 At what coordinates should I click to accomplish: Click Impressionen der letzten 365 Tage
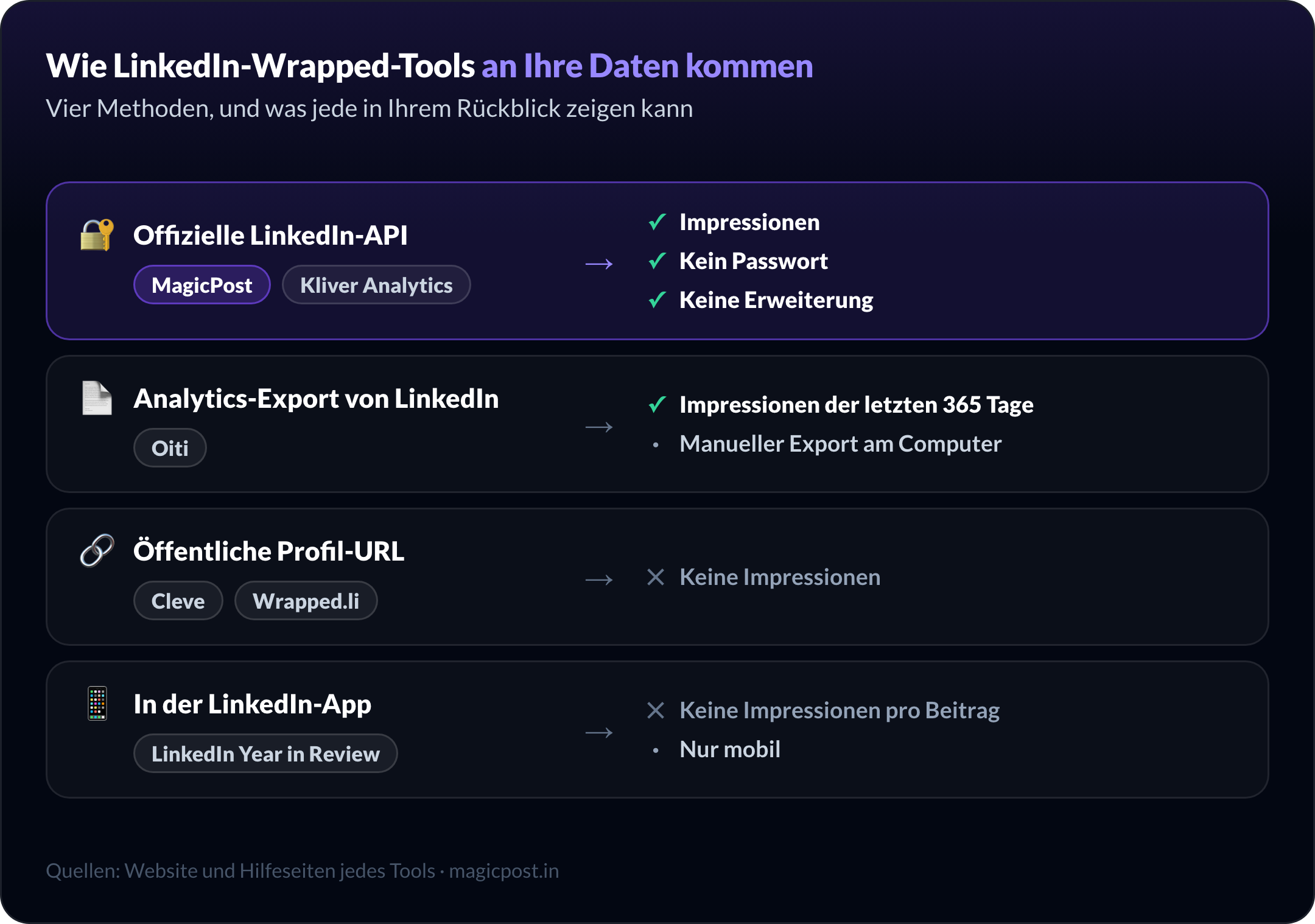857,405
